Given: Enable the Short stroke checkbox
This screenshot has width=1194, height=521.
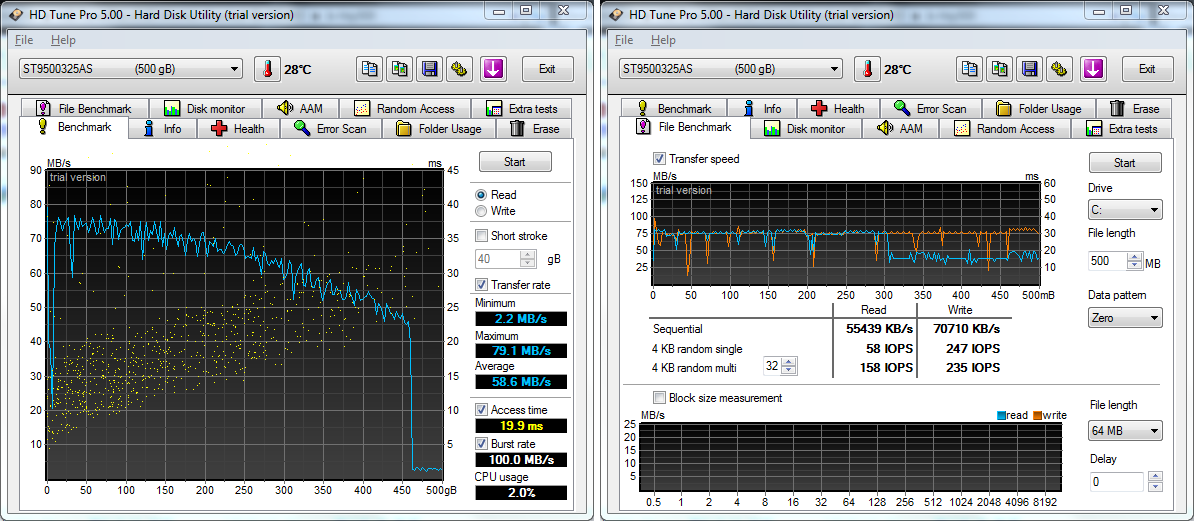Looking at the screenshot, I should (482, 236).
